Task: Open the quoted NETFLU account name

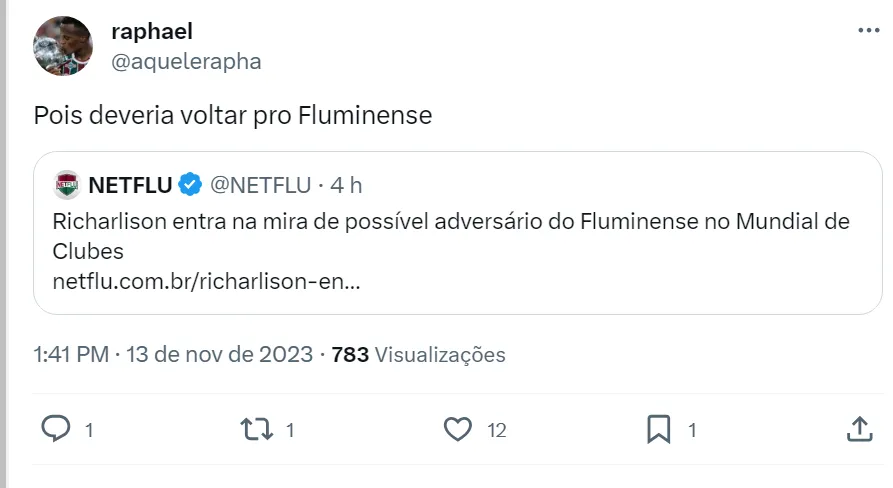Action: point(130,185)
